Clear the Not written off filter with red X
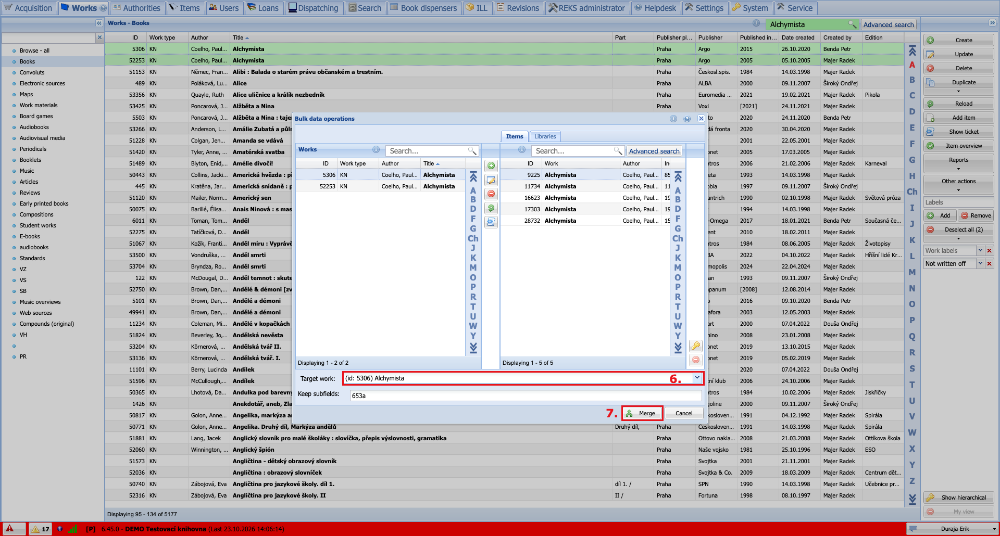This screenshot has width=1000, height=536. click(989, 264)
